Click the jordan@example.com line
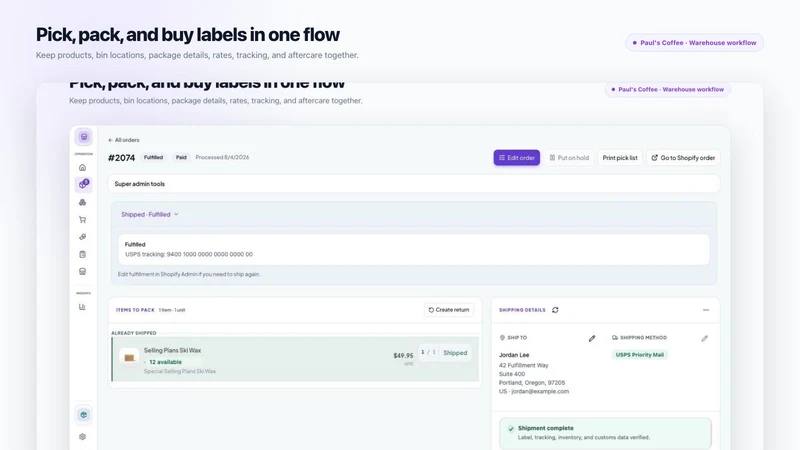Image resolution: width=800 pixels, height=450 pixels. coord(534,391)
